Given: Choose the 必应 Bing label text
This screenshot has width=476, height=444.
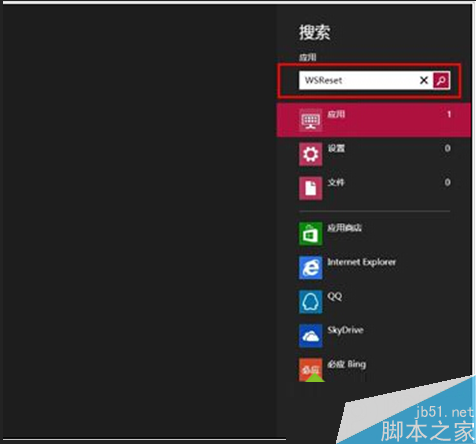Looking at the screenshot, I should (x=347, y=364).
